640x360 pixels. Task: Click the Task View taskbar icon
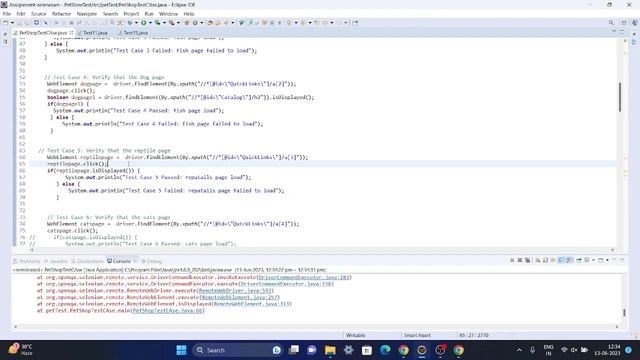[293, 350]
